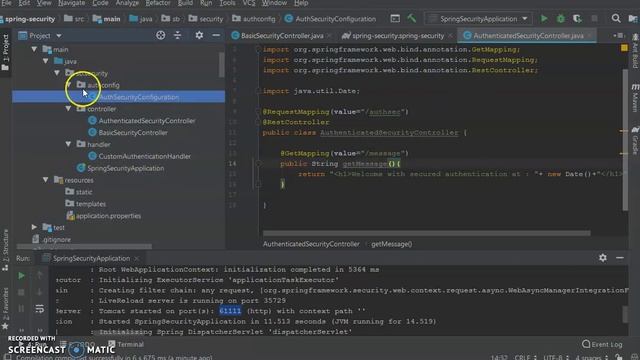Image resolution: width=640 pixels, height=360 pixels.
Task: Stop process in Run panel
Action: (x=21, y=292)
